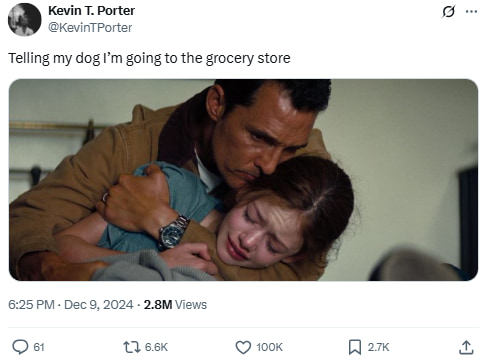
Task: Click the Kevin T. Porter display name
Action: pyautogui.click(x=91, y=11)
